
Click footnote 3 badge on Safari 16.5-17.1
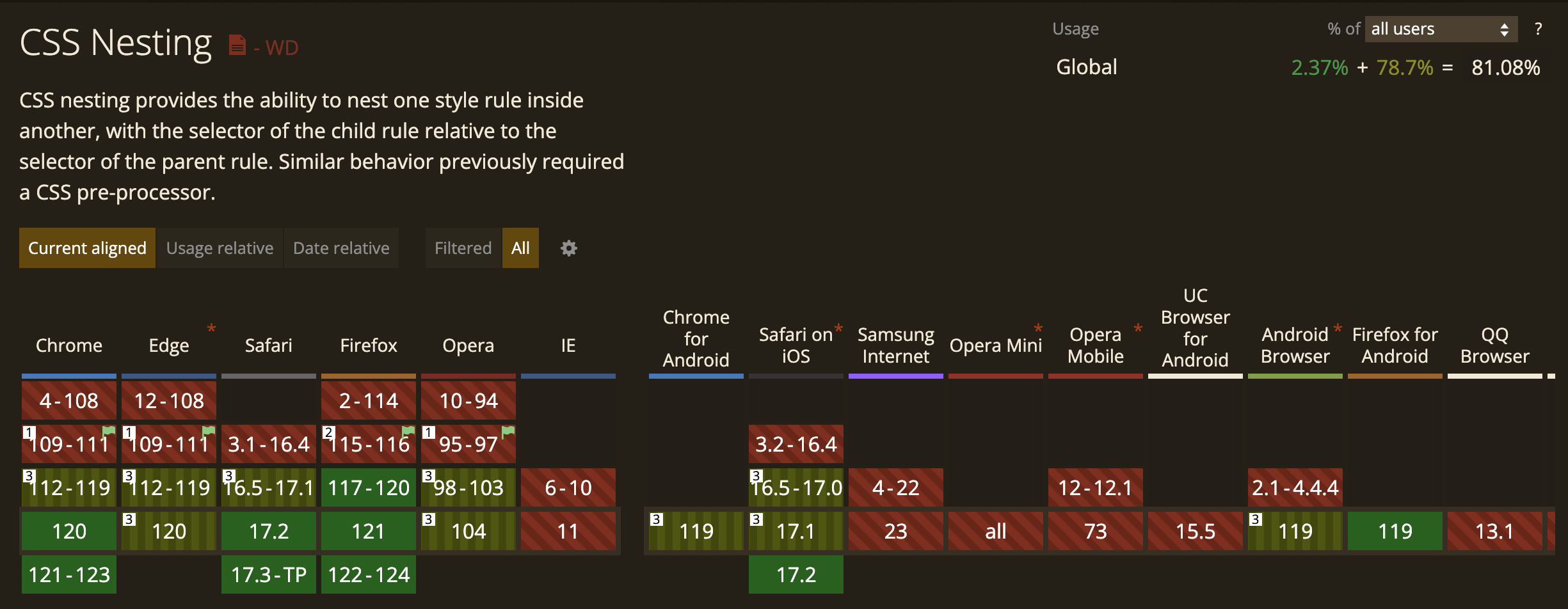pos(228,476)
